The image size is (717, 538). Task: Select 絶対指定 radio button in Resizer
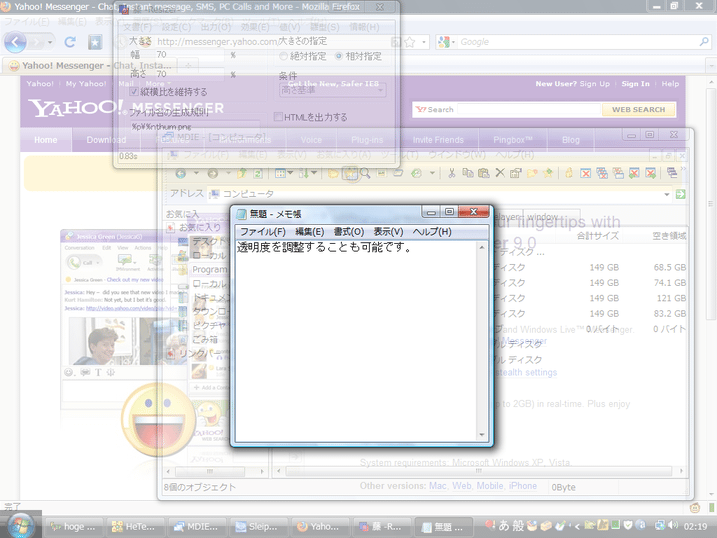pos(284,56)
